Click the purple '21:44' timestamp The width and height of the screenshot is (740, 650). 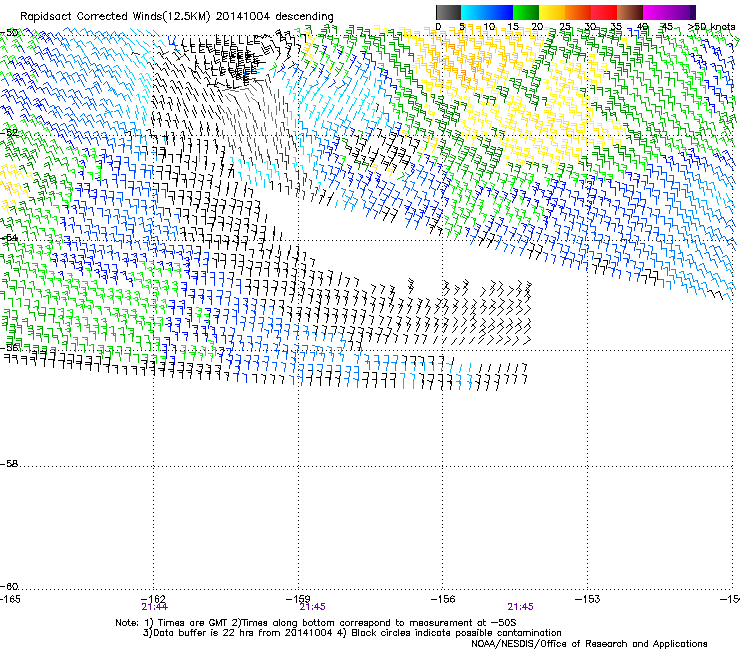tap(154, 607)
